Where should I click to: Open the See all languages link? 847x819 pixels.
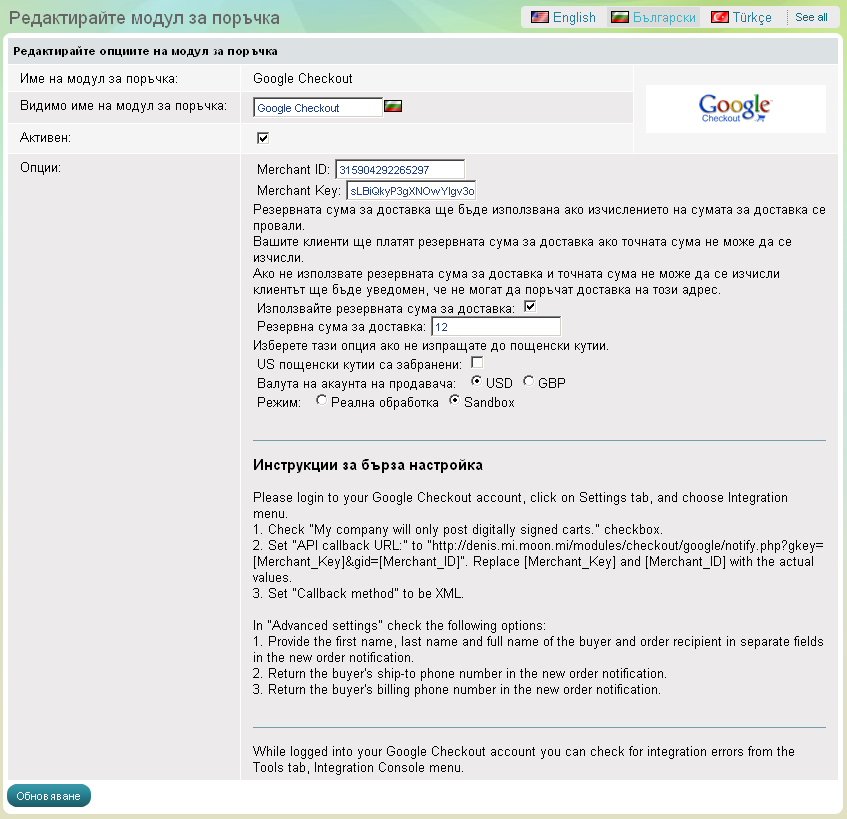click(811, 17)
